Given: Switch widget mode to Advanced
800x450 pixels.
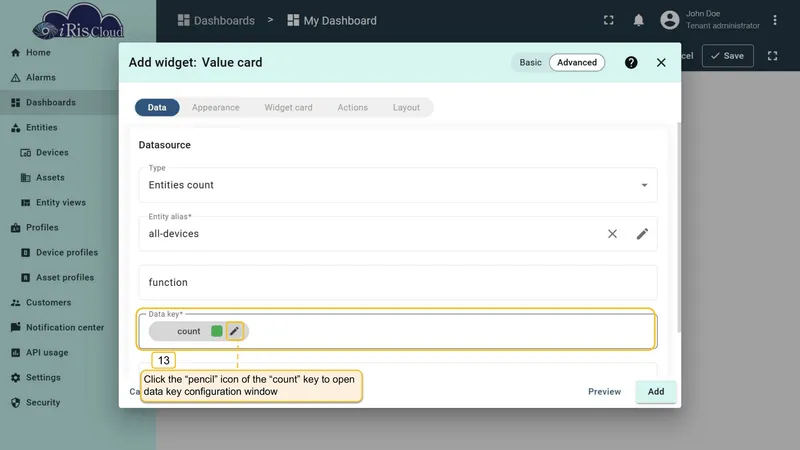Looking at the screenshot, I should pyautogui.click(x=577, y=62).
